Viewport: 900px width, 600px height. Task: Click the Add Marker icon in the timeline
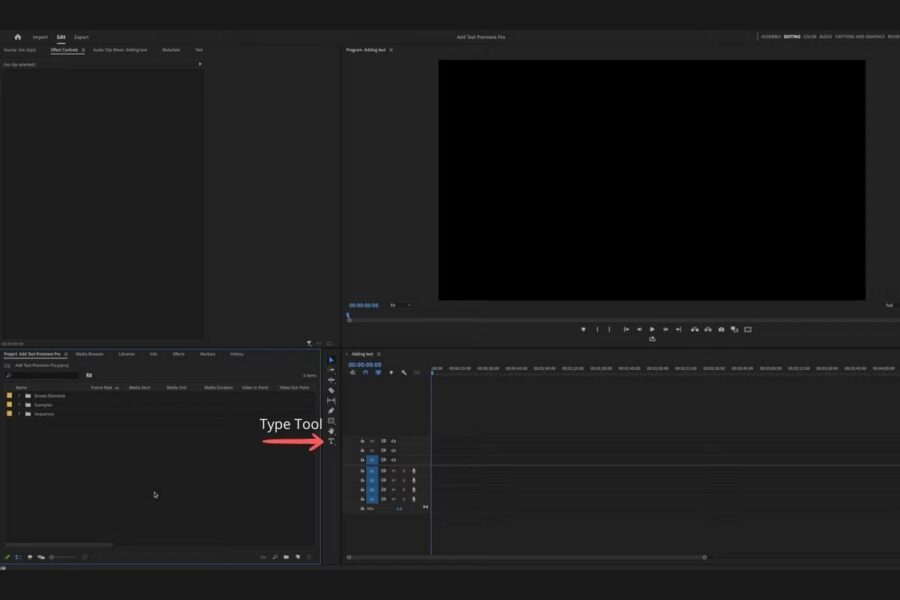pos(392,371)
